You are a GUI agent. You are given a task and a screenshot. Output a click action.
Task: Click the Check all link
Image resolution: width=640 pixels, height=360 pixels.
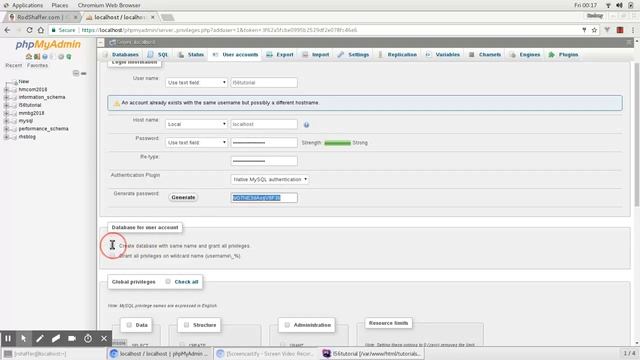coord(186,282)
